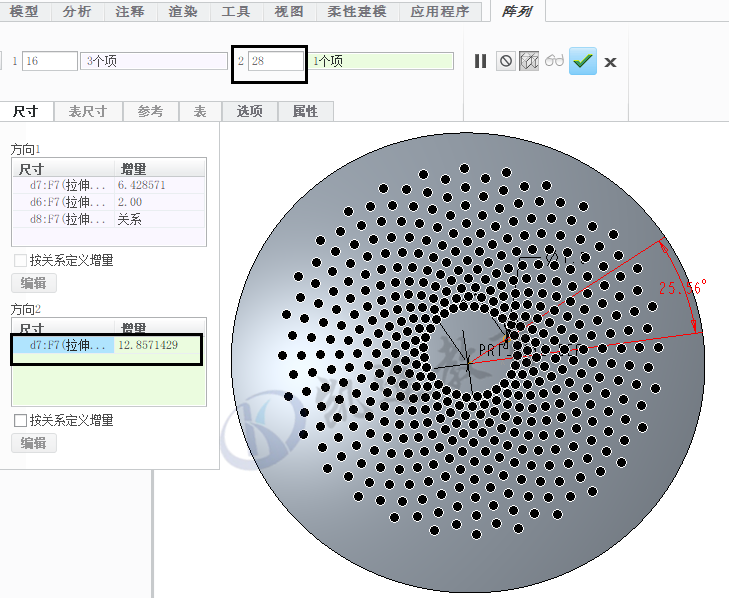Switch to the 表 panel tab
This screenshot has height=598, width=729.
(x=200, y=112)
